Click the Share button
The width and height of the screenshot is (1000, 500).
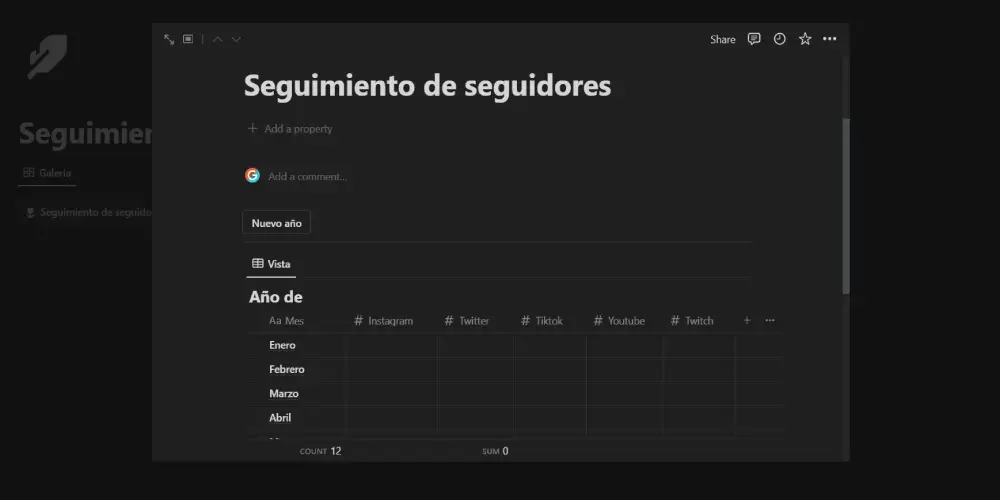tap(722, 39)
